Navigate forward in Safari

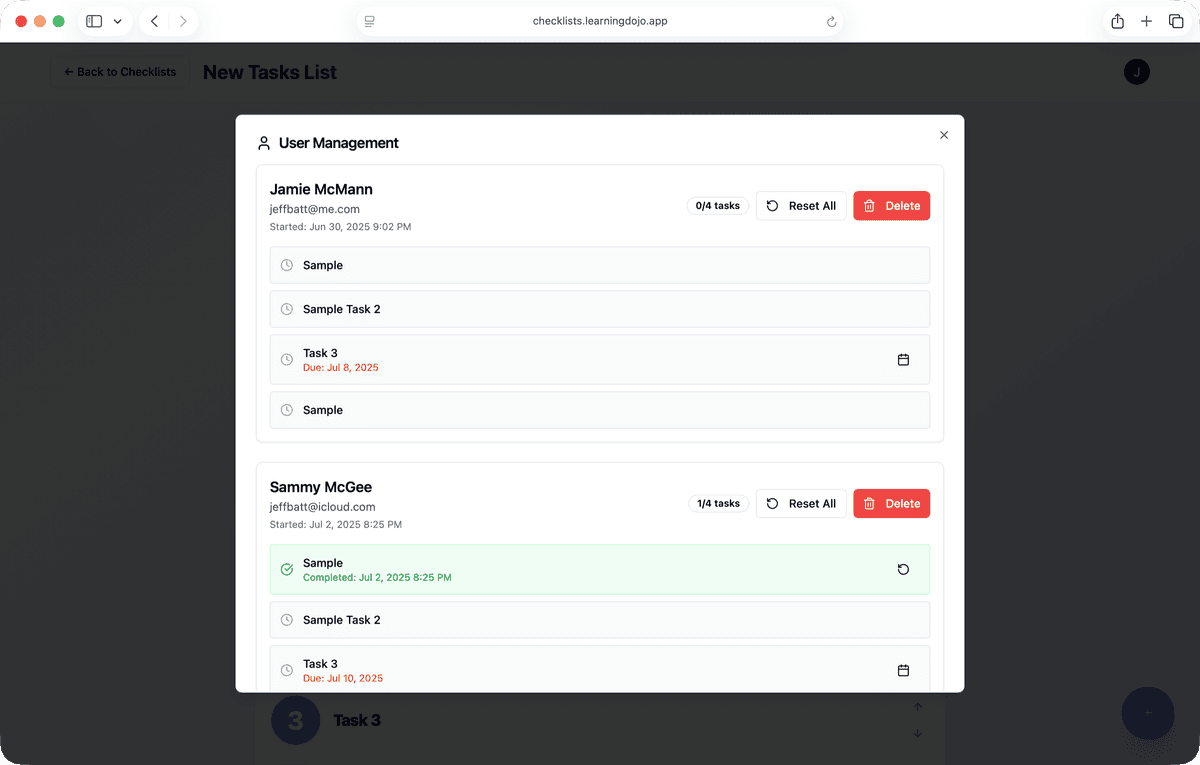pyautogui.click(x=183, y=21)
